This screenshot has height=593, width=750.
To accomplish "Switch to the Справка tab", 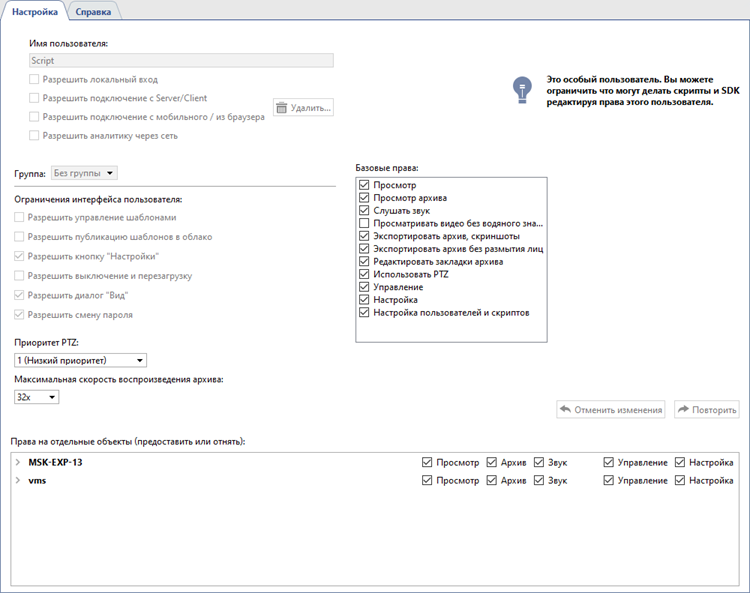I will coord(94,12).
